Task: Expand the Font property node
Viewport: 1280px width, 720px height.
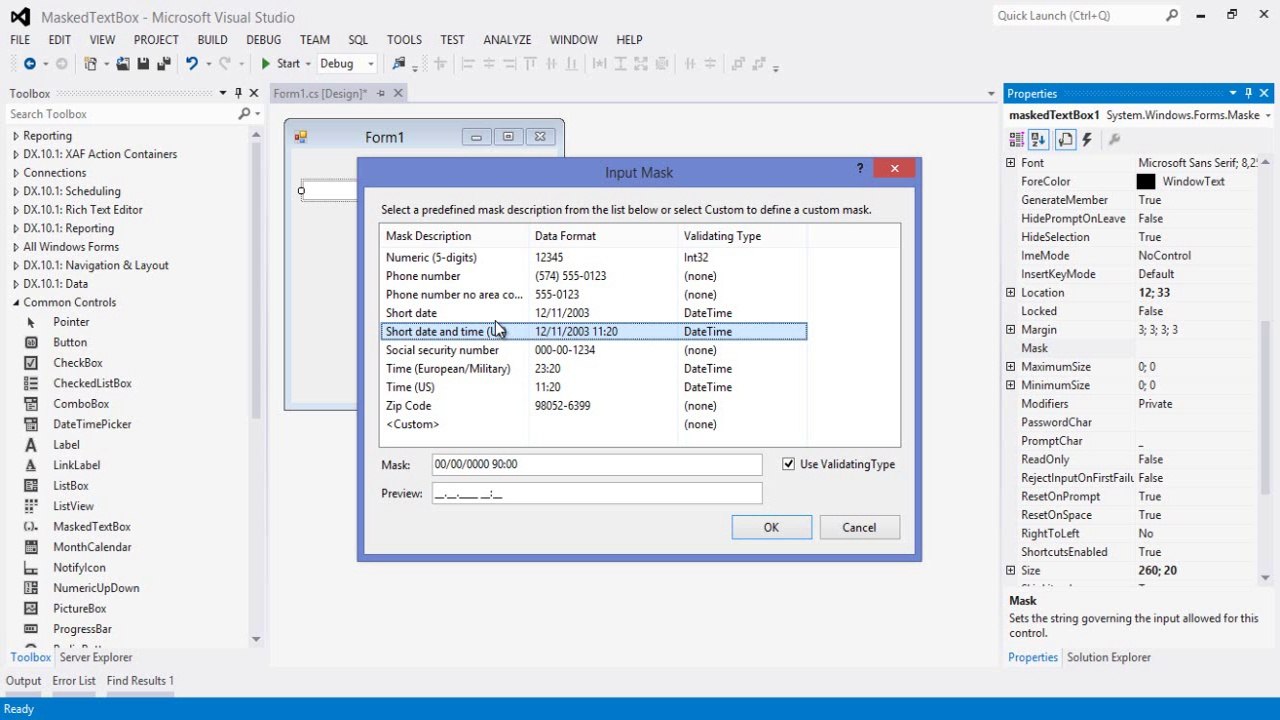Action: 1010,162
